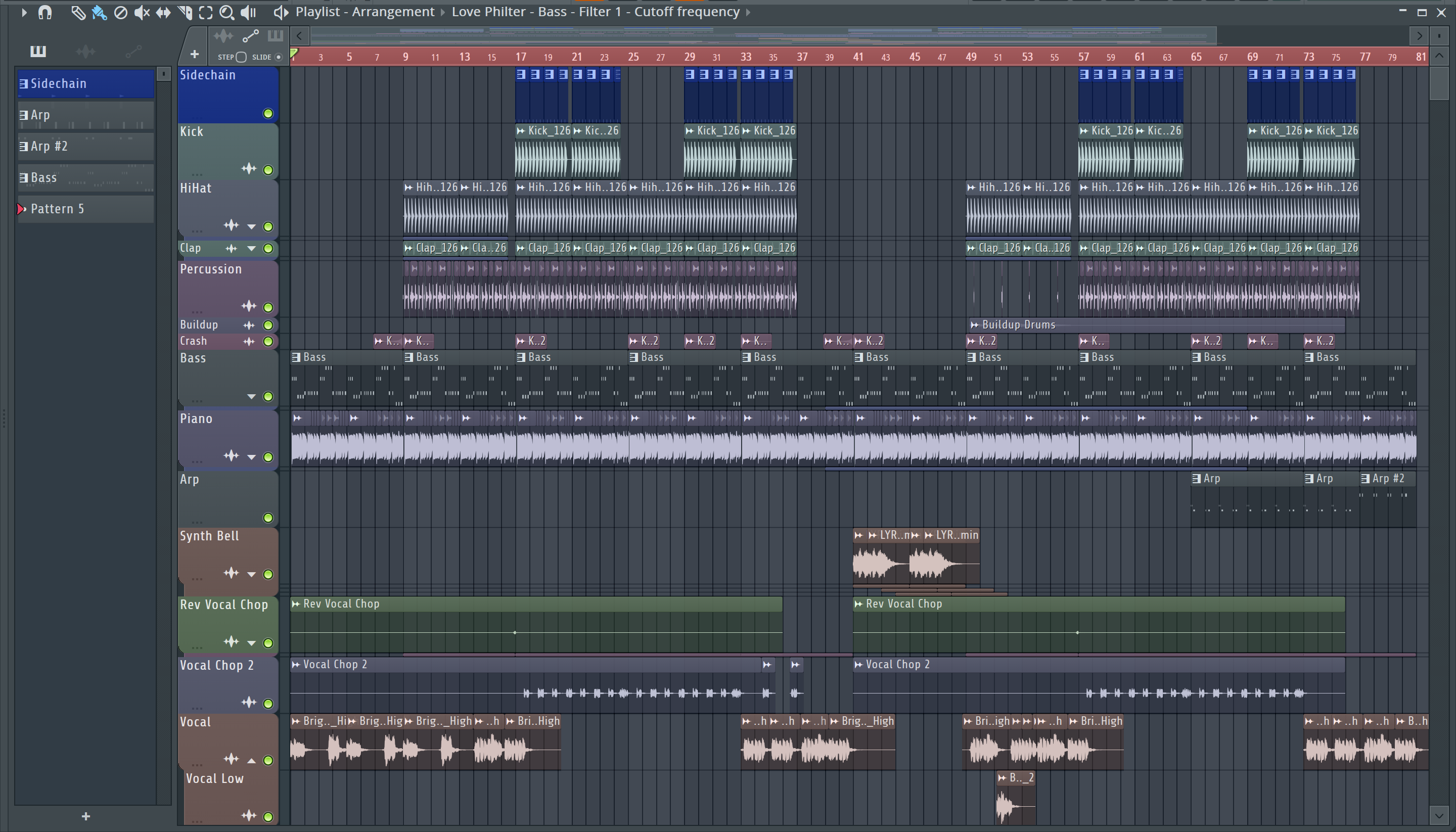The image size is (1456, 832).
Task: Click the picker panel scrollbar handle
Action: coord(163,74)
